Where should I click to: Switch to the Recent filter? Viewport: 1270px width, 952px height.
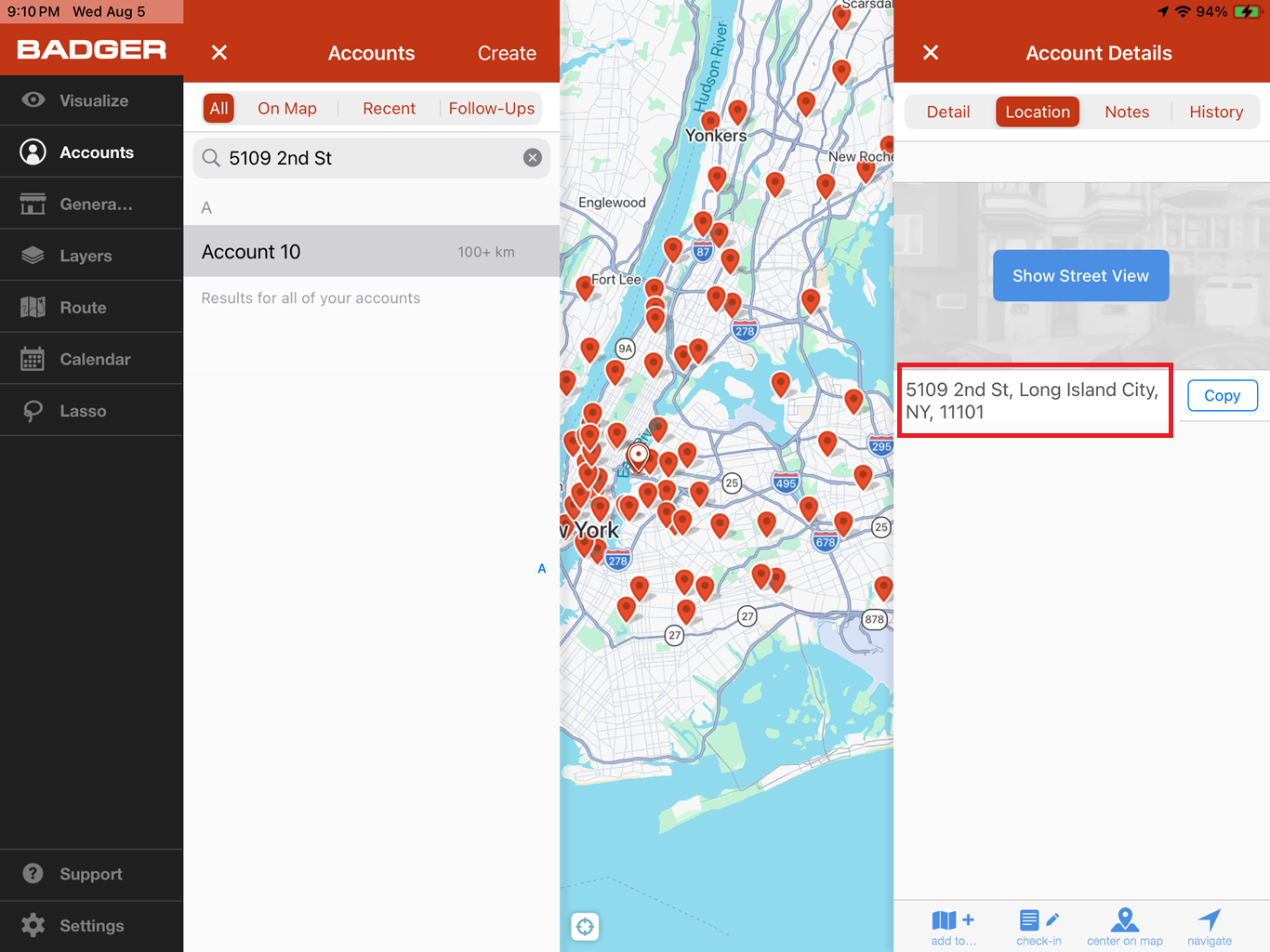pyautogui.click(x=389, y=109)
